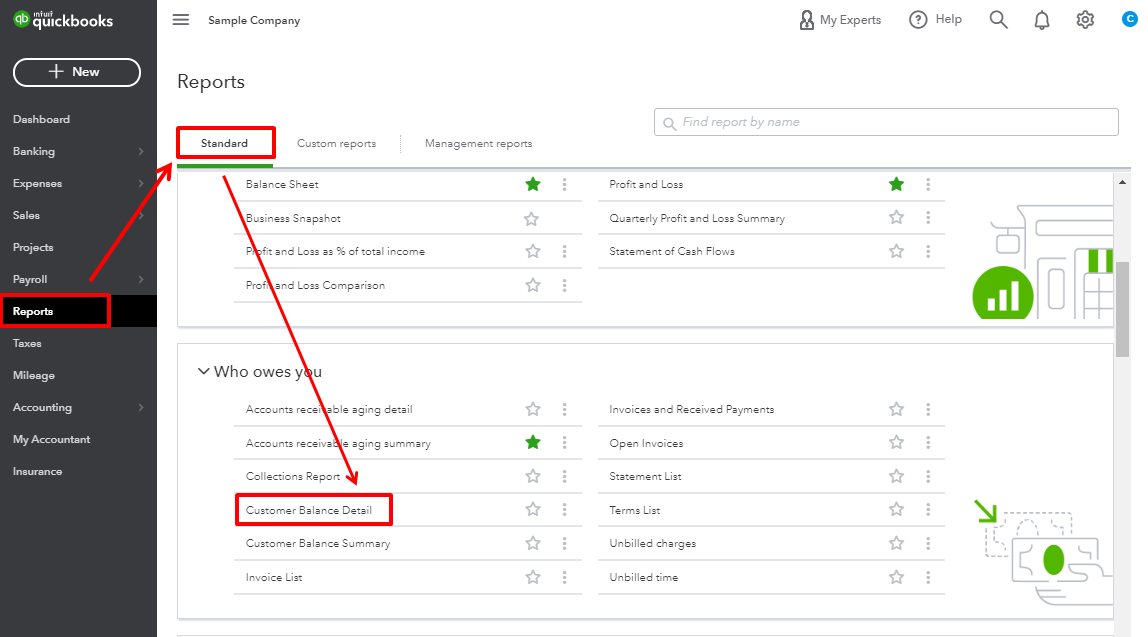Click the reports list scrollbar thumb
This screenshot has width=1148, height=637.
tap(1122, 309)
